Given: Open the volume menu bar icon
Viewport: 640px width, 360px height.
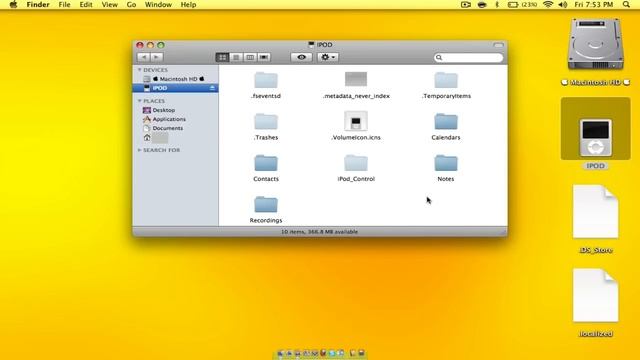Looking at the screenshot, I should point(563,4).
